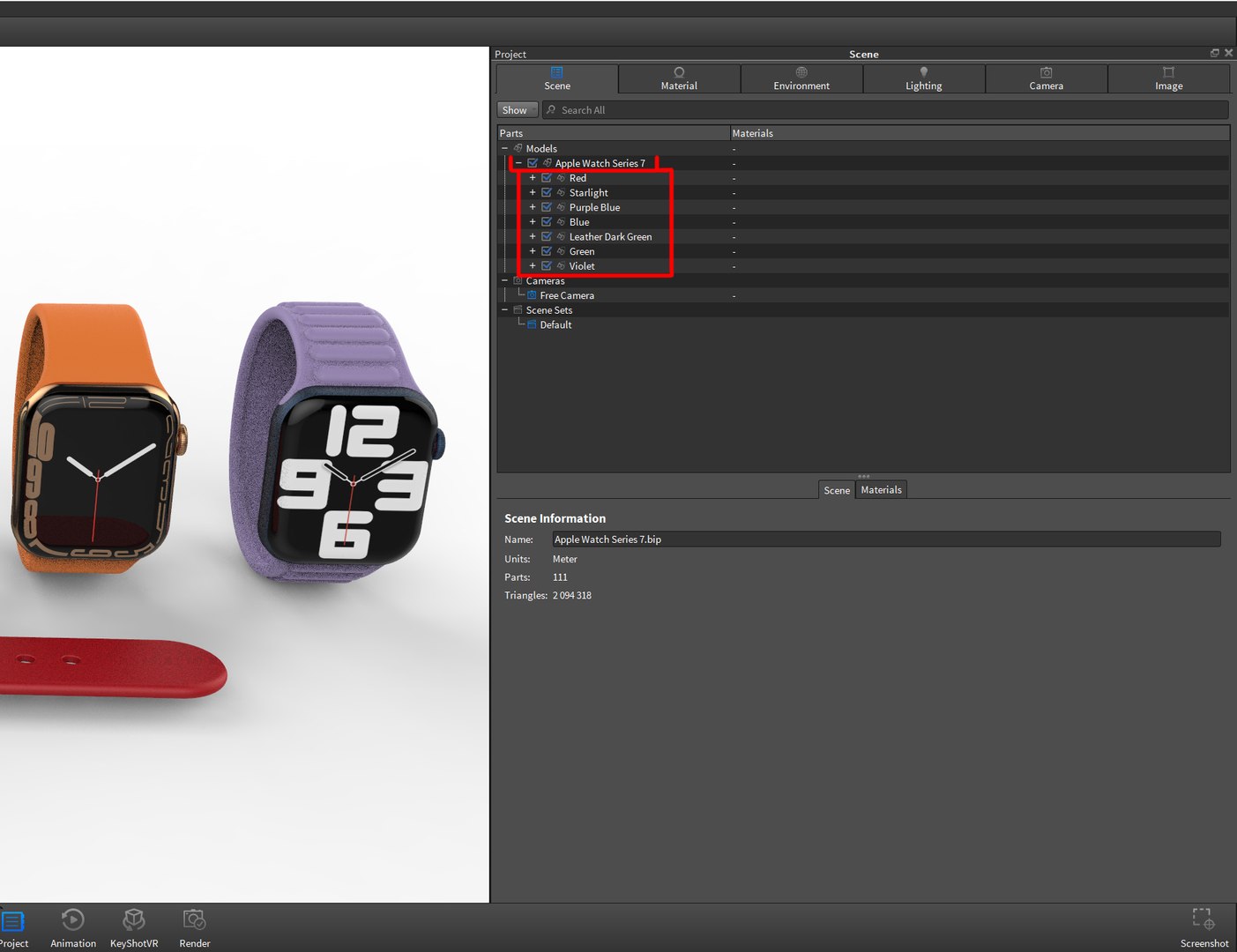The width and height of the screenshot is (1237, 952).
Task: Switch to the Lighting tab
Action: tap(924, 78)
